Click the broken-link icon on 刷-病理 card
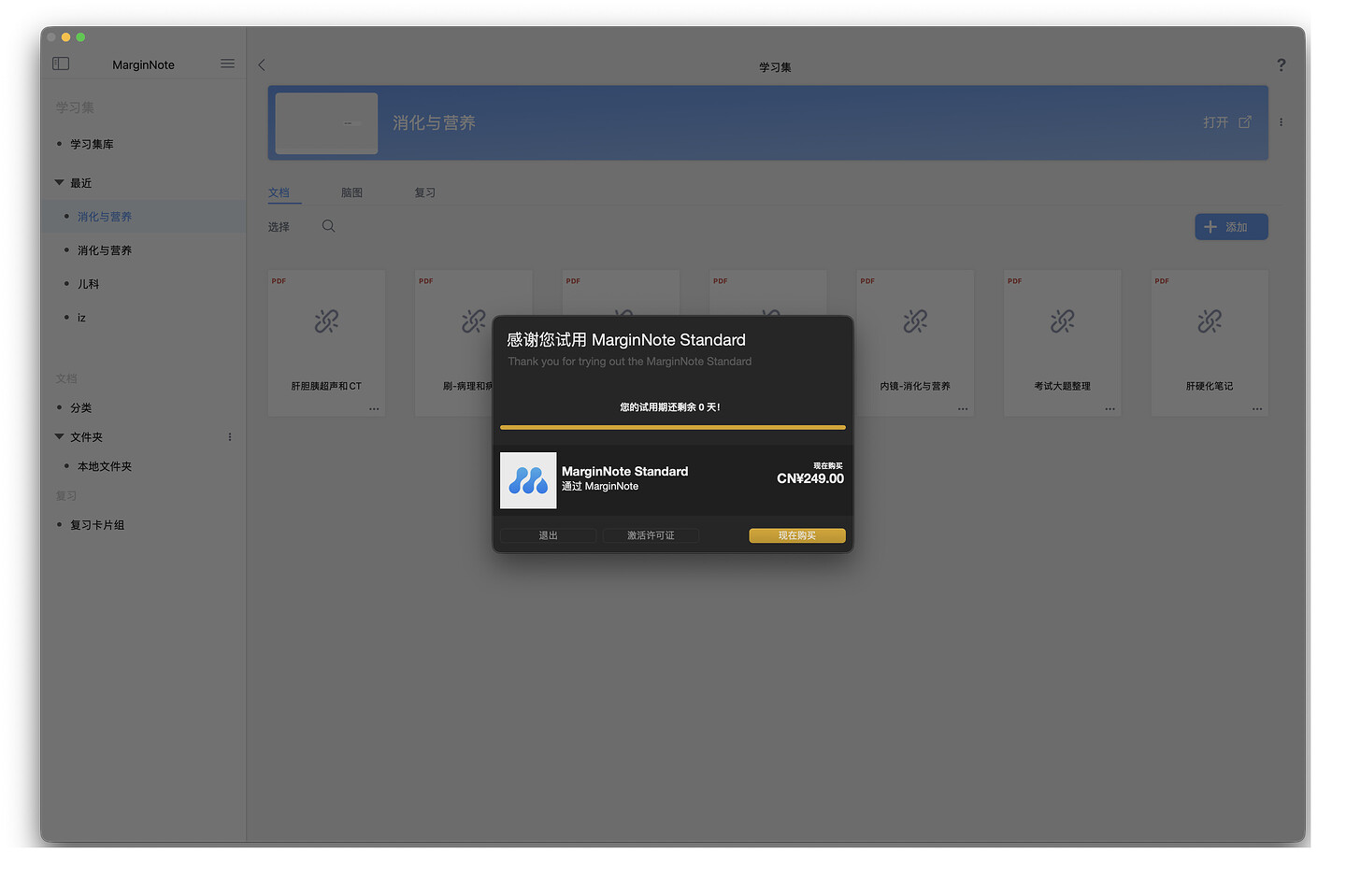This screenshot has width=1346, height=896. click(x=474, y=321)
